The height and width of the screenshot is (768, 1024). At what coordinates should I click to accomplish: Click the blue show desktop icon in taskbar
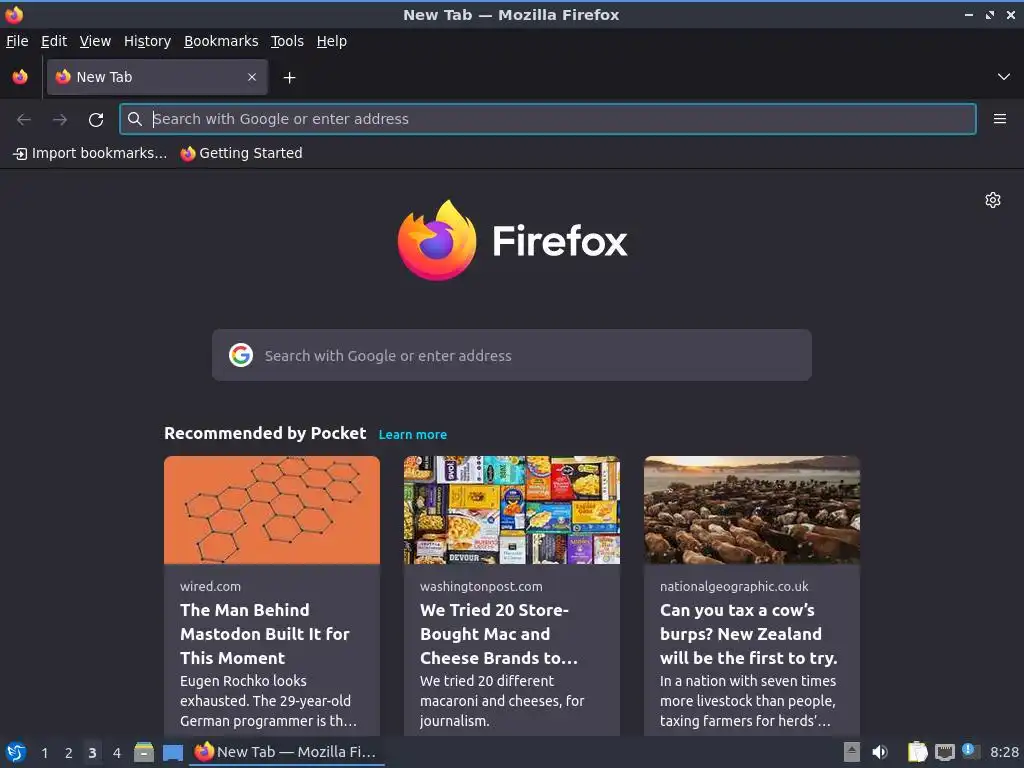[x=172, y=753]
